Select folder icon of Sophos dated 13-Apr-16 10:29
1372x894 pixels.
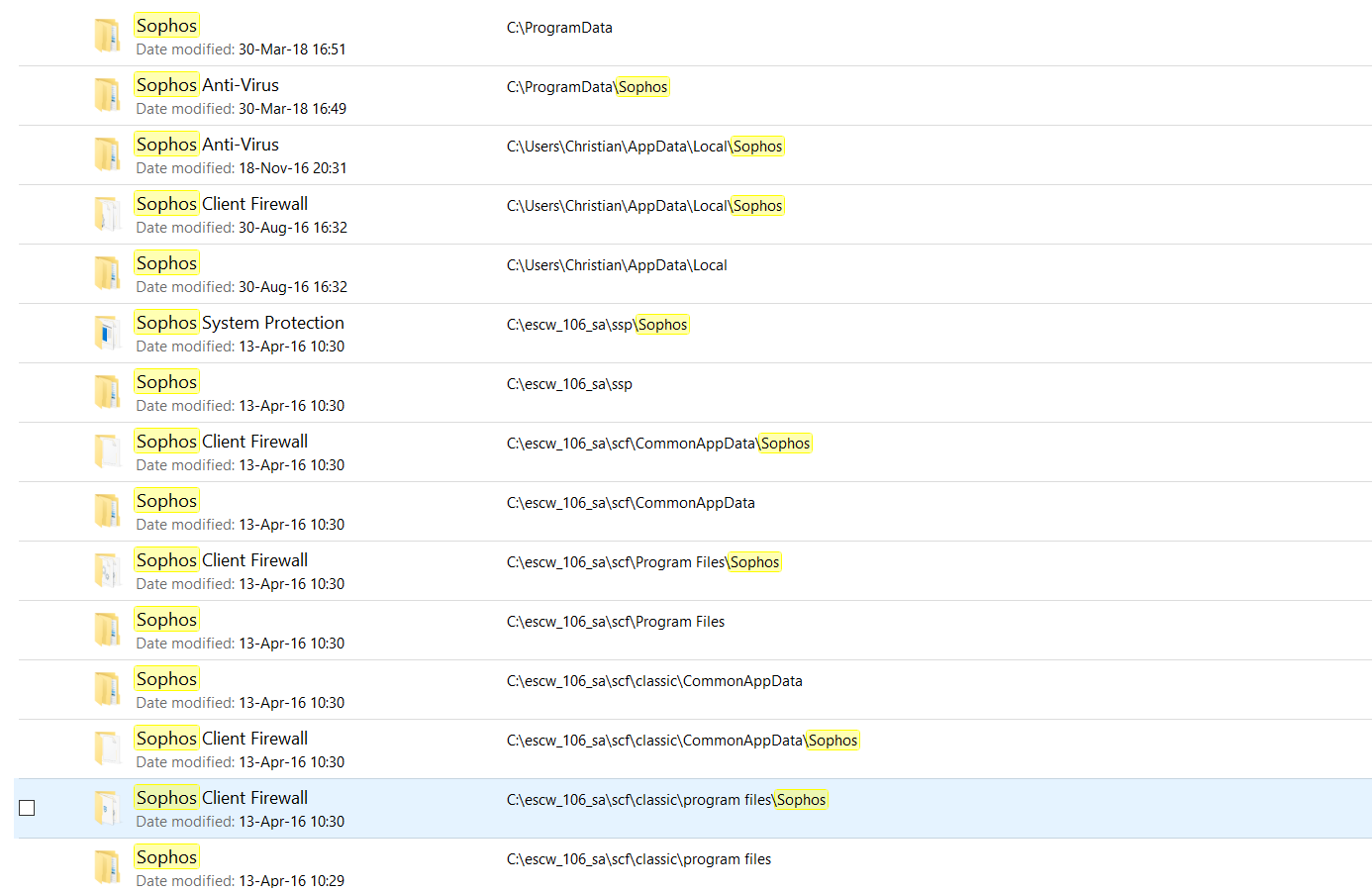pos(107,867)
